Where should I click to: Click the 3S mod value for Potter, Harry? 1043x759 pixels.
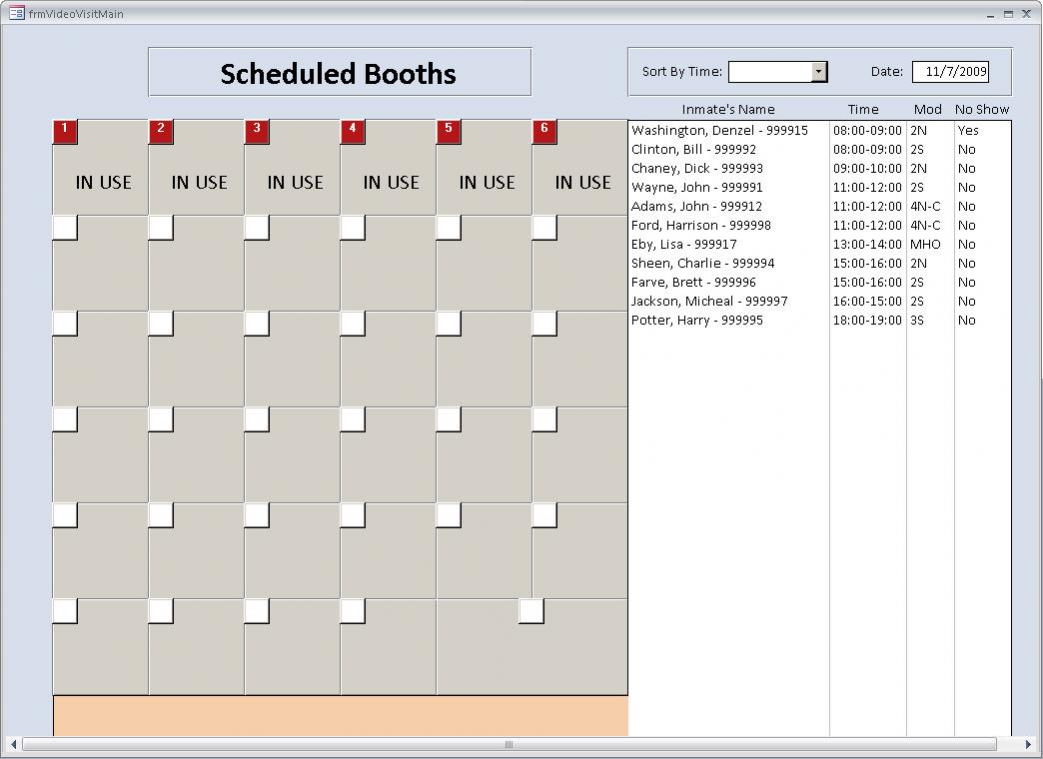917,320
